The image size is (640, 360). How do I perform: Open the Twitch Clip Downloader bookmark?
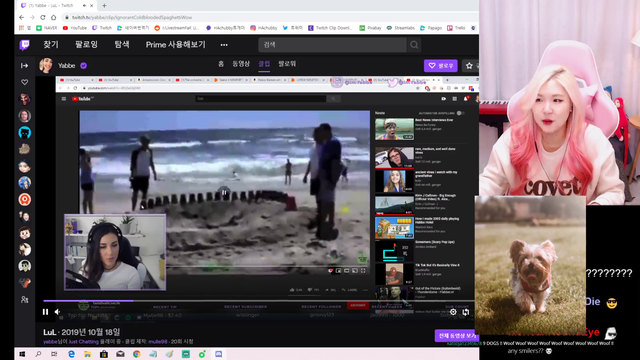[x=330, y=28]
